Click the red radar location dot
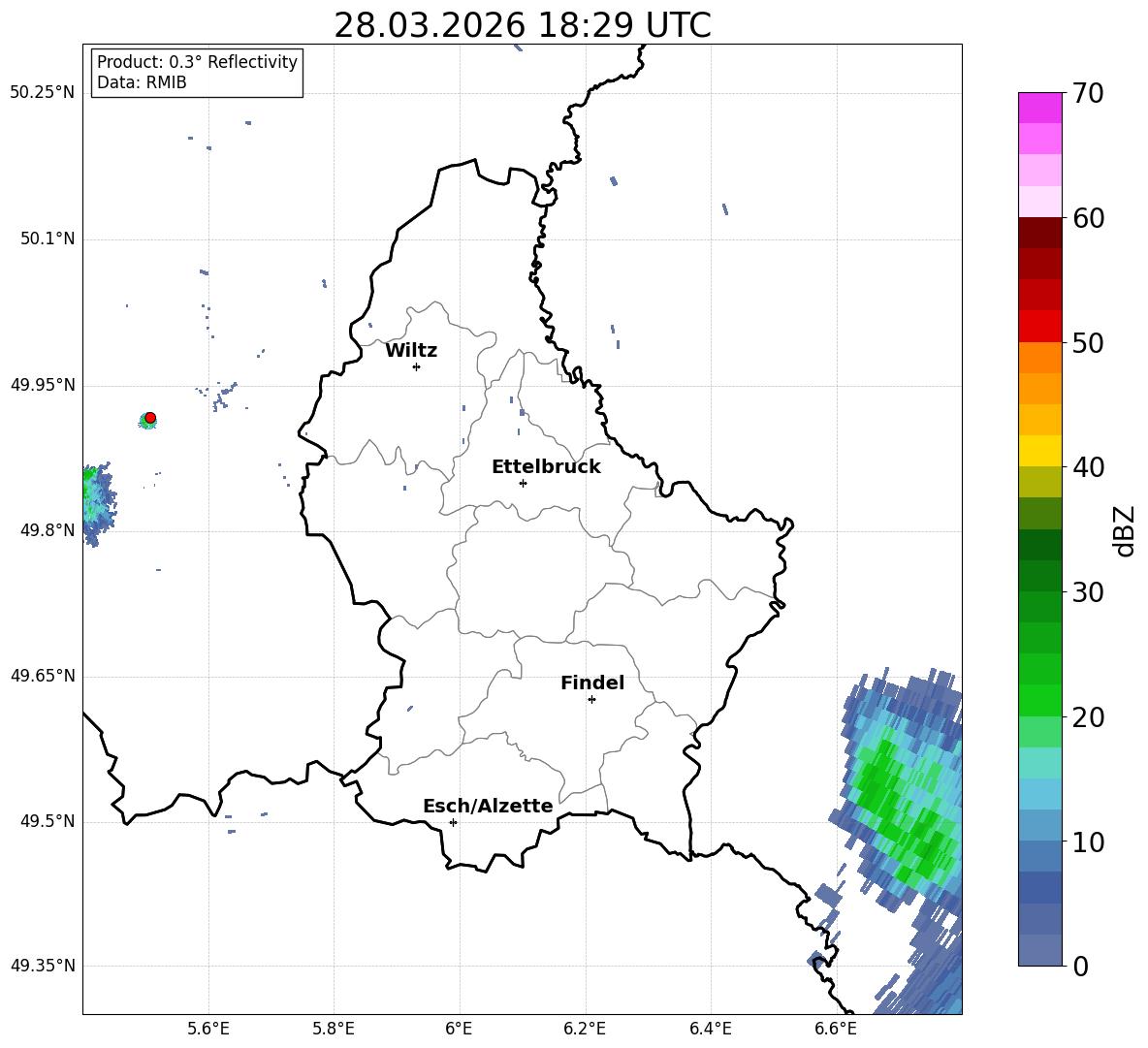 coord(150,418)
